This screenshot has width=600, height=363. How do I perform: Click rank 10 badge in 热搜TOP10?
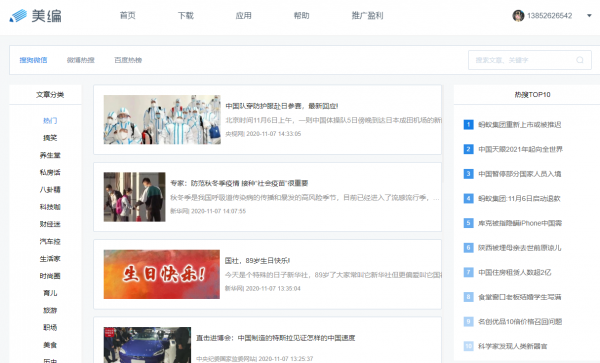pyautogui.click(x=468, y=346)
